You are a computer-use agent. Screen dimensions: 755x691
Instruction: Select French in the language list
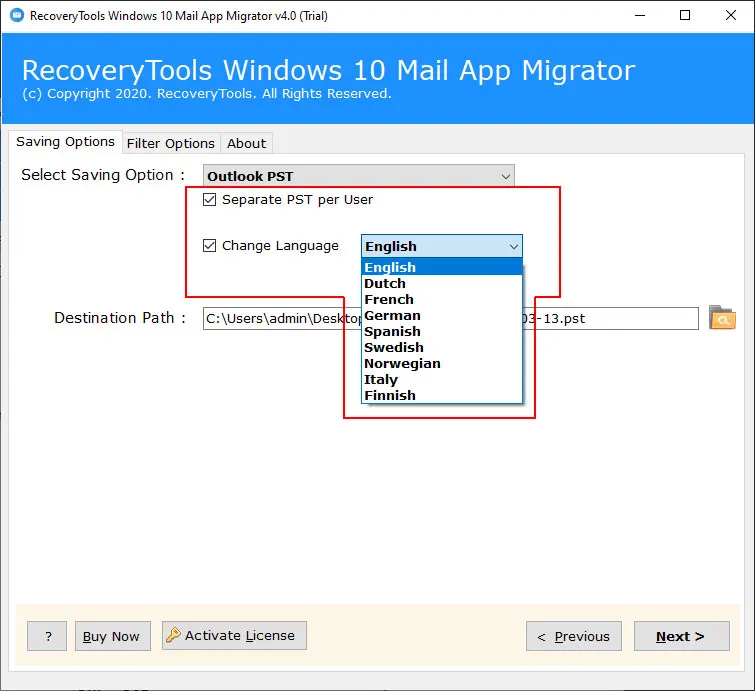pyautogui.click(x=389, y=300)
